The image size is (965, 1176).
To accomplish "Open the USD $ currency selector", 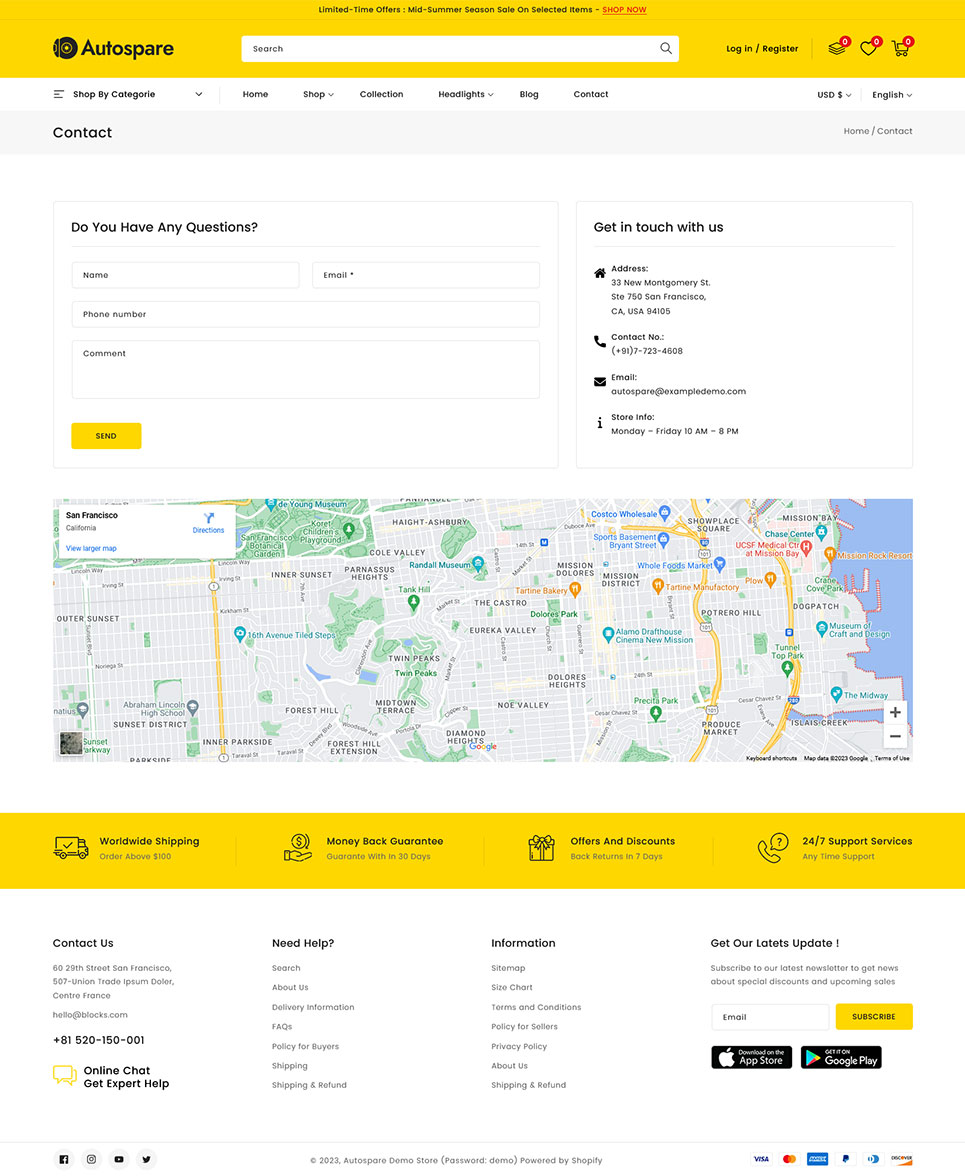I will click(834, 95).
